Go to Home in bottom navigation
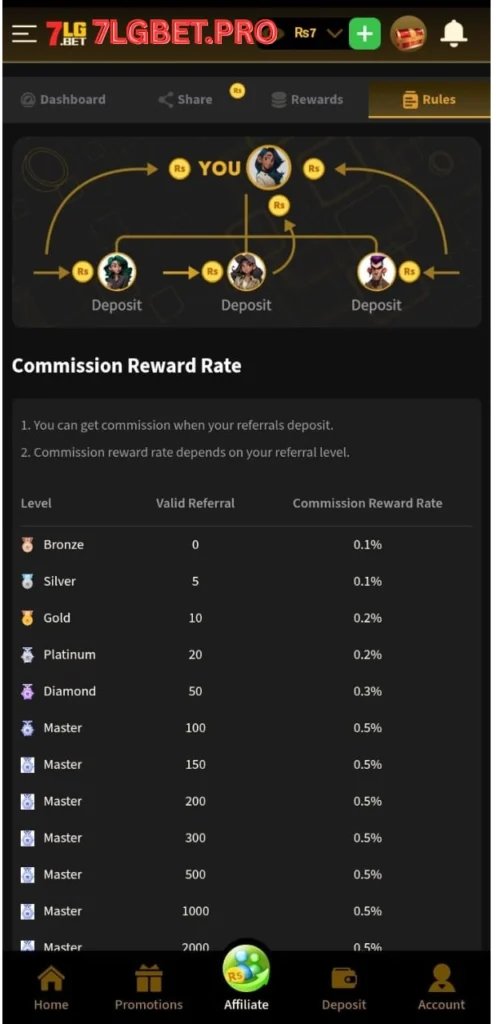The height and width of the screenshot is (1024, 493). tap(51, 988)
